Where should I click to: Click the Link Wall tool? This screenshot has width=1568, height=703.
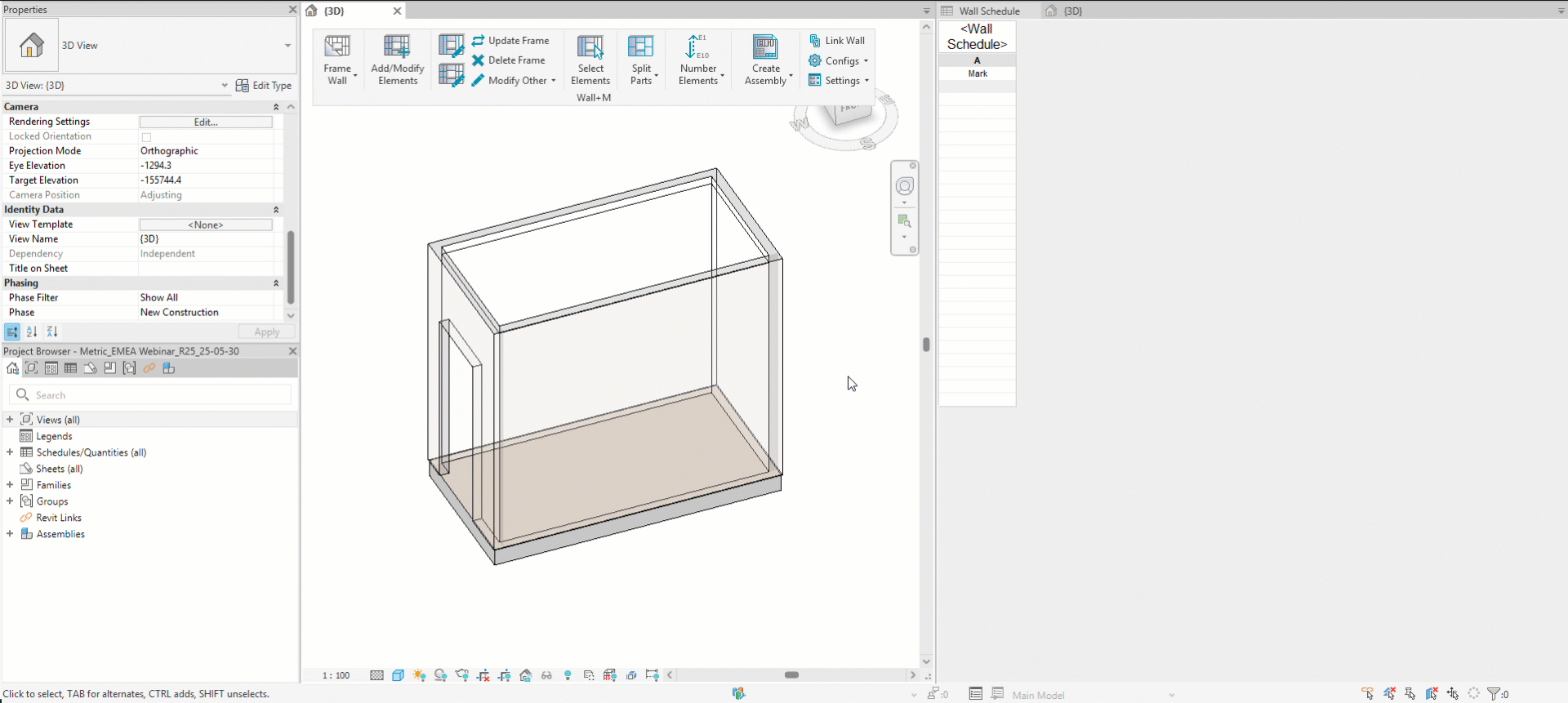coord(837,41)
